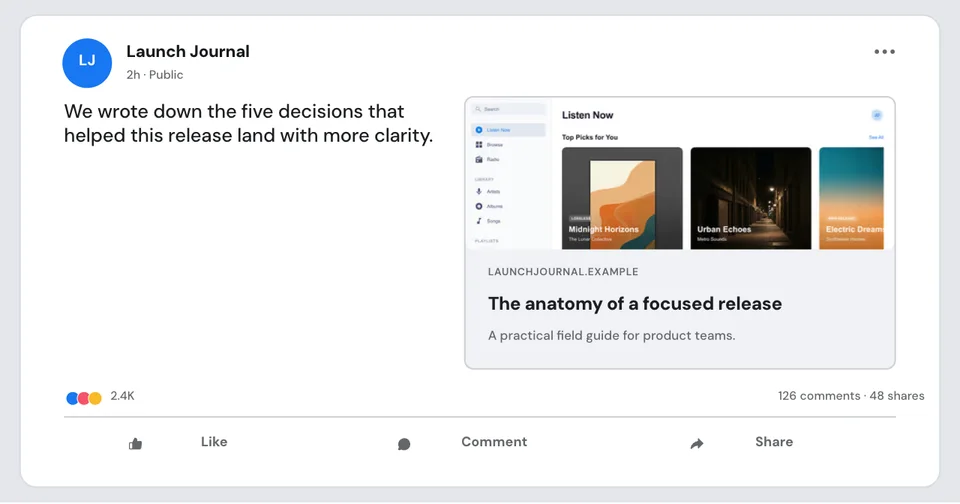Click the Comment button label
The width and height of the screenshot is (960, 504).
(494, 442)
